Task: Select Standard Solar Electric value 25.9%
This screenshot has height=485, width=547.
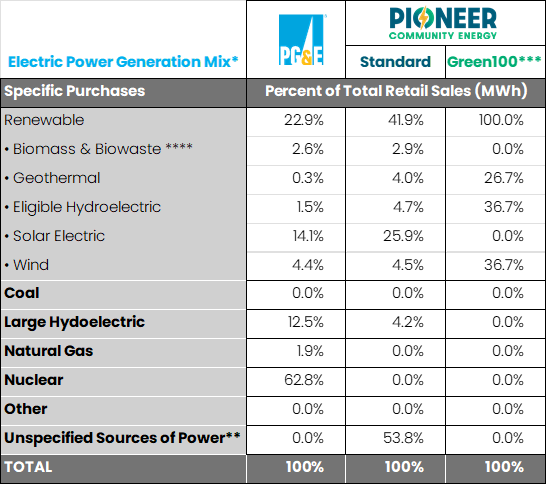Action: 403,236
